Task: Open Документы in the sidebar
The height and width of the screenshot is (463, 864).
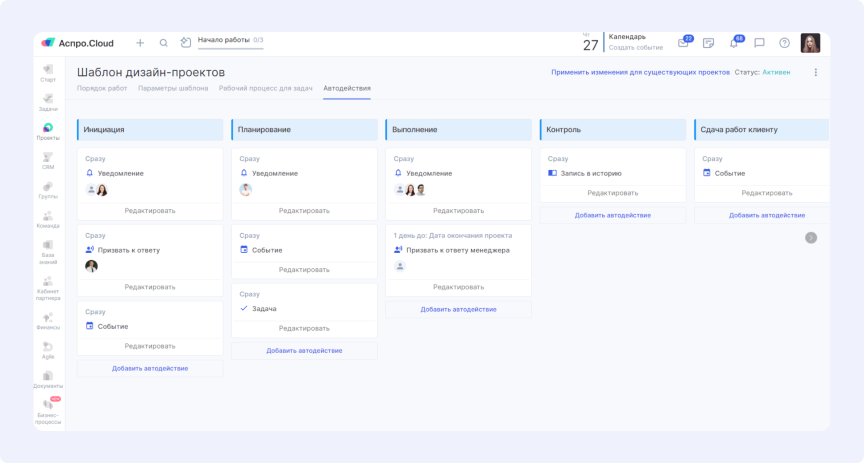Action: point(48,379)
